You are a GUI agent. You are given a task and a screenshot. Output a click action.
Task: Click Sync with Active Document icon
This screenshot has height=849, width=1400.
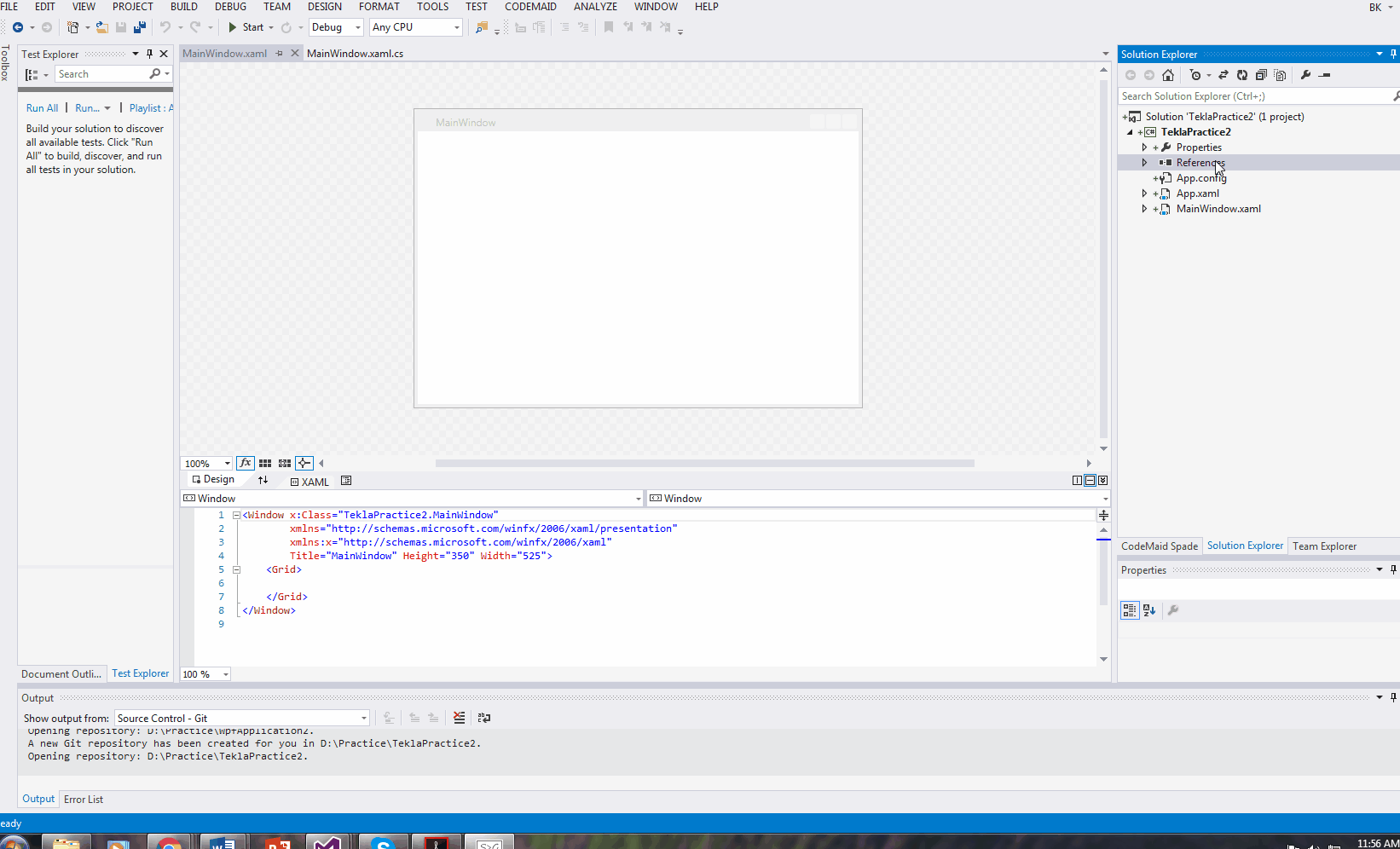click(1224, 75)
